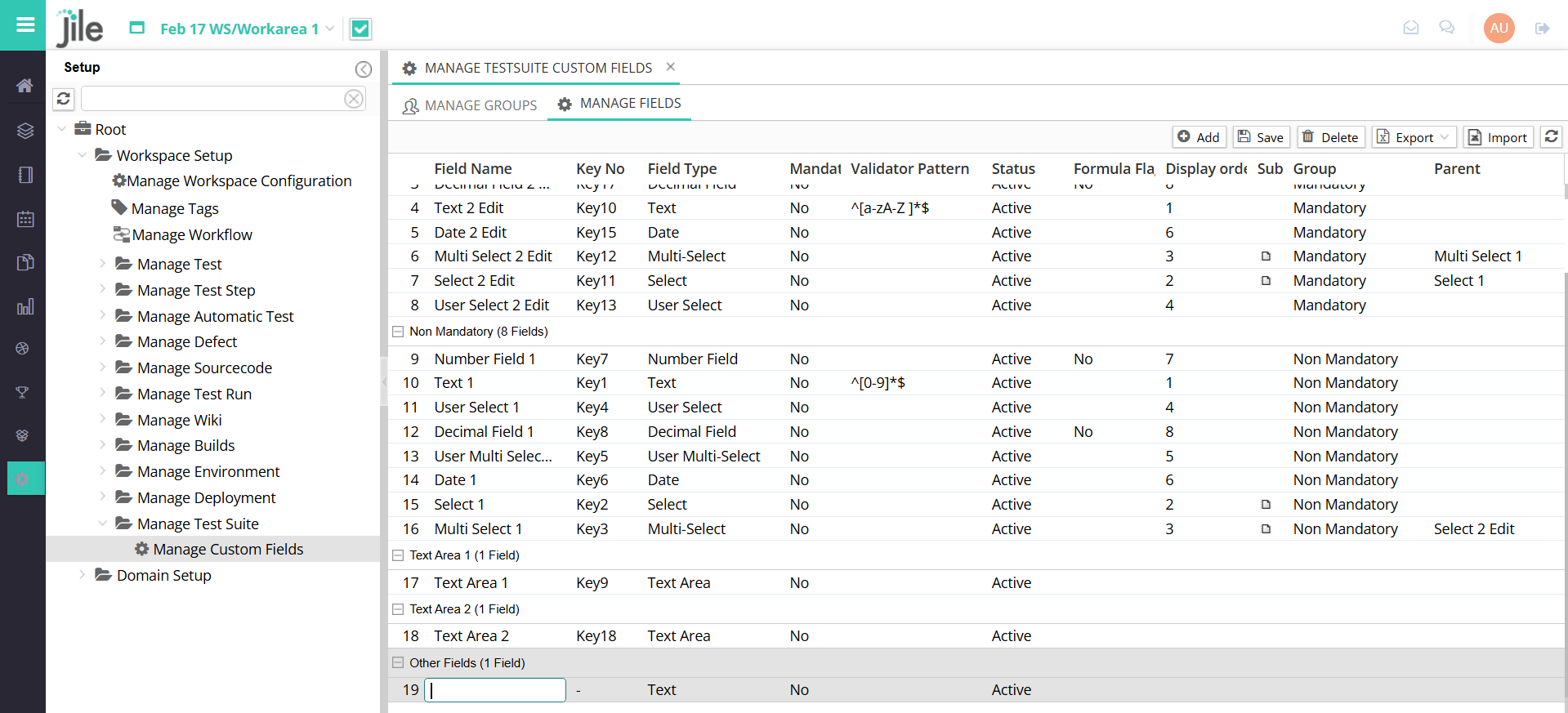Click the trophy icon in sidebar
Viewport: 1568px width, 713px height.
[x=23, y=393]
